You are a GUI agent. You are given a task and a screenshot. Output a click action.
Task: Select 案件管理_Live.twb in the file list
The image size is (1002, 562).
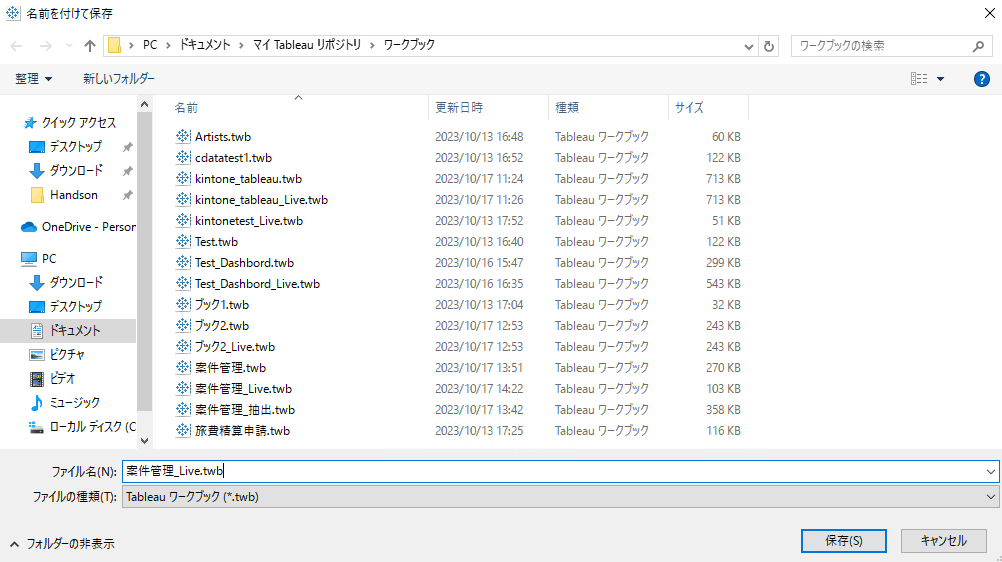tap(243, 389)
